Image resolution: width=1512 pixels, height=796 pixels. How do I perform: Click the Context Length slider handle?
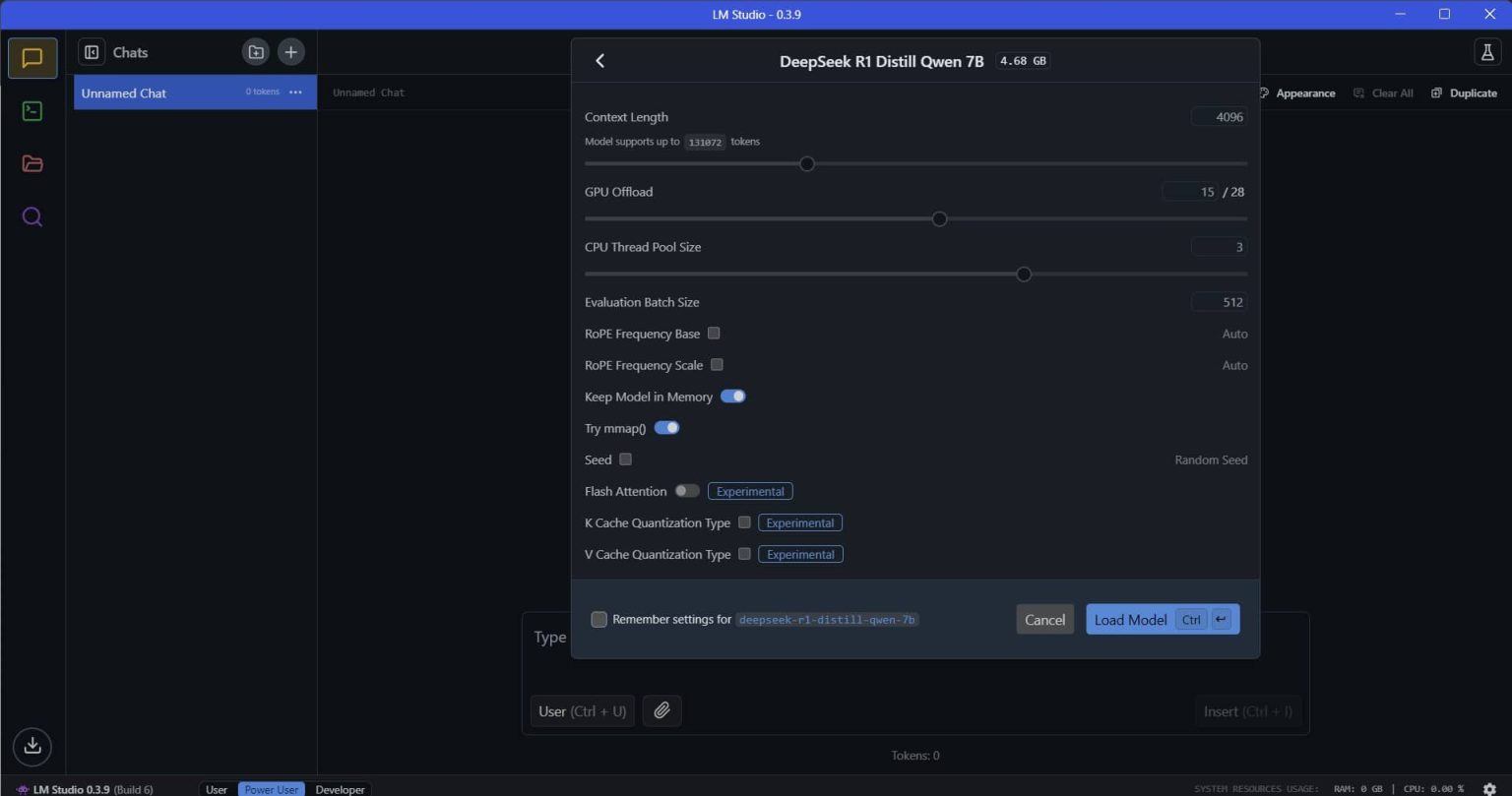[x=807, y=164]
